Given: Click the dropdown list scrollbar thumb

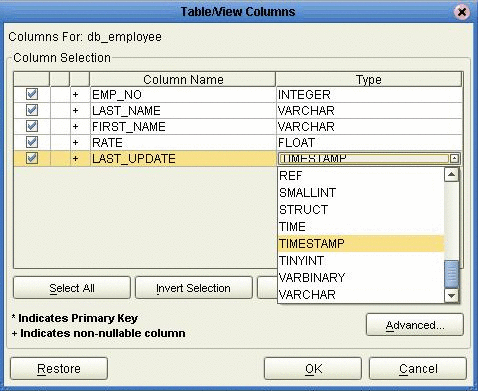Looking at the screenshot, I should click(452, 274).
